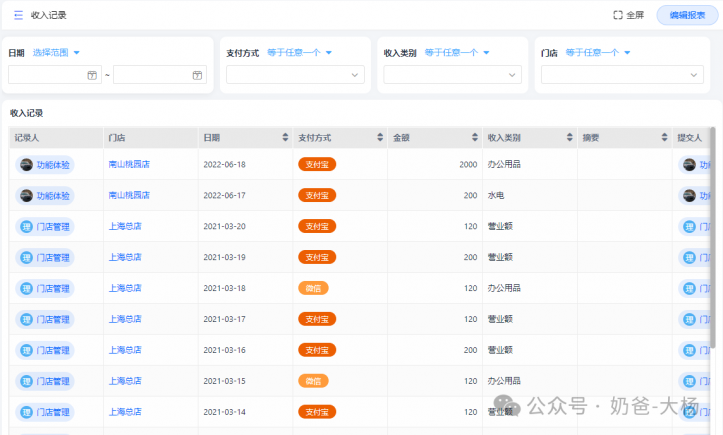Open the 门店 filter combo box

[620, 75]
